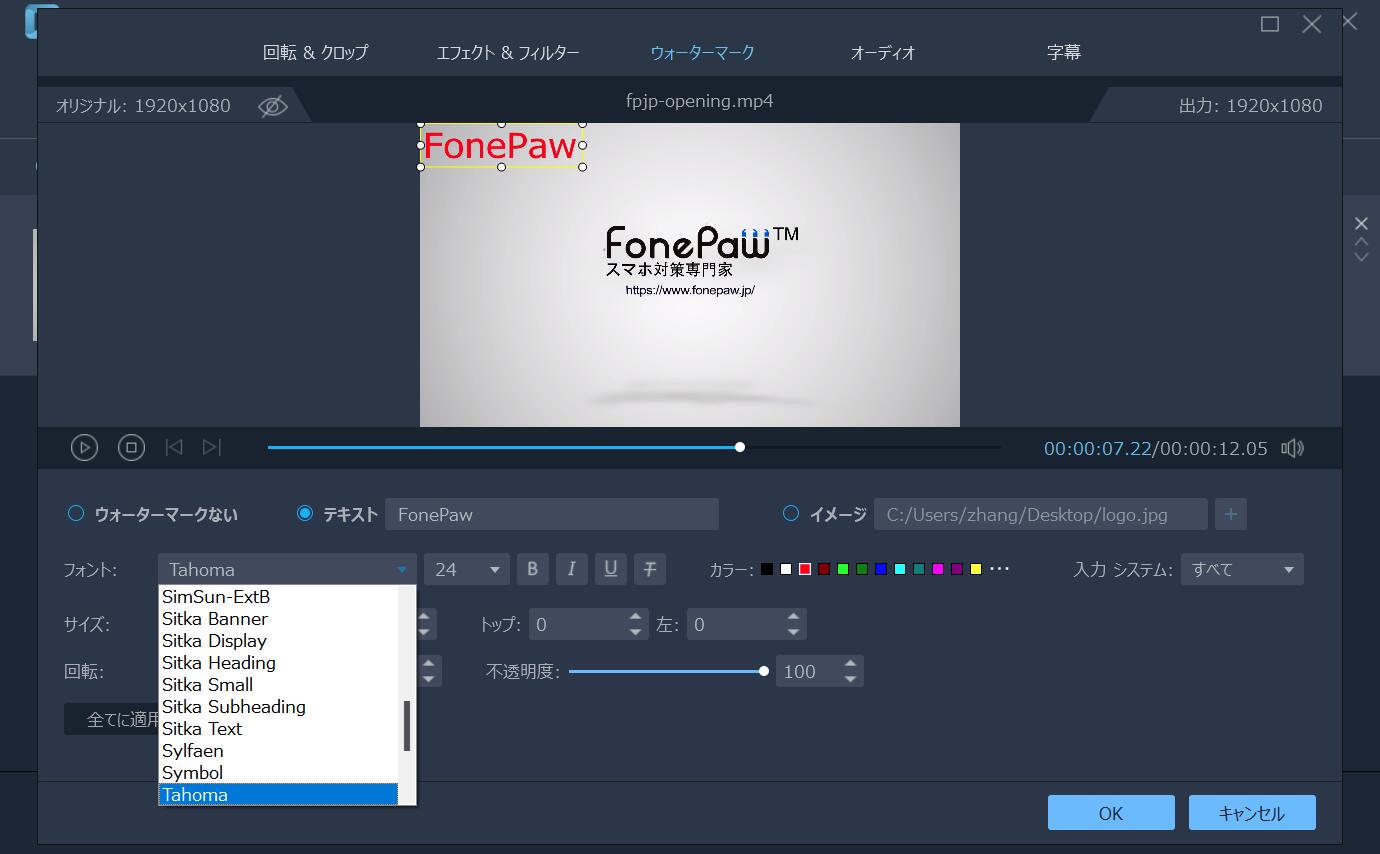The width and height of the screenshot is (1380, 854).
Task: Increase the 'トップ' value with up arrow
Action: [x=637, y=617]
